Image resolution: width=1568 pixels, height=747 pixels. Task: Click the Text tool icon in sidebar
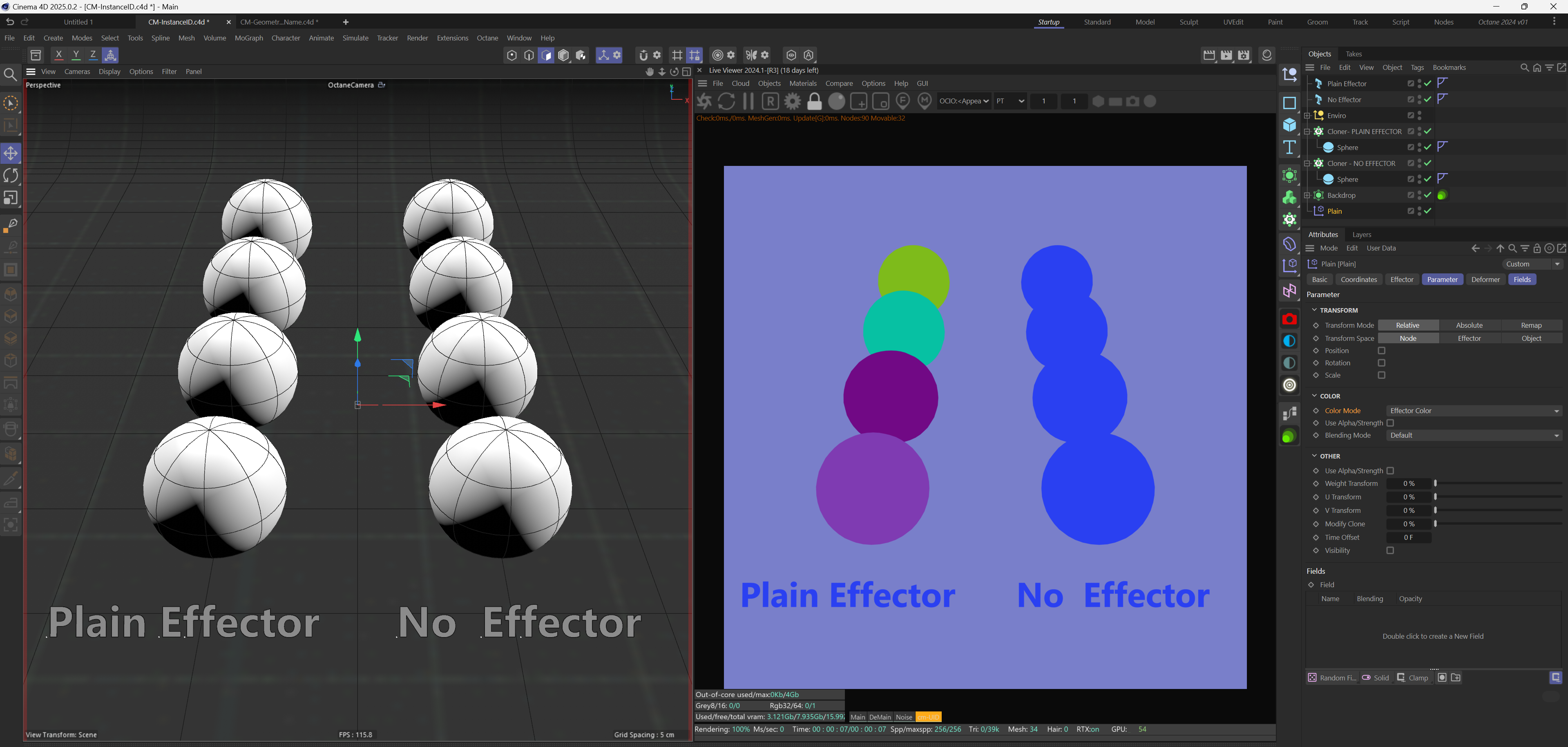click(1289, 148)
